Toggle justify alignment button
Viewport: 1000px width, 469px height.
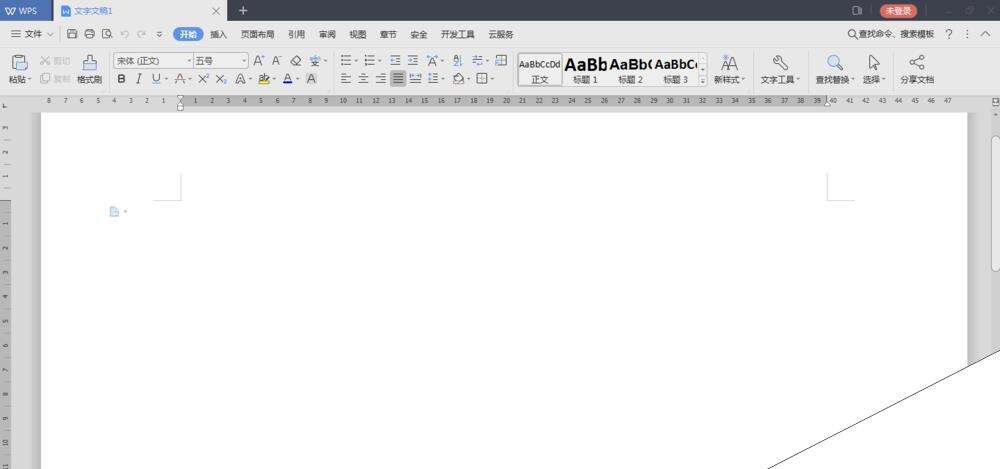[x=398, y=79]
